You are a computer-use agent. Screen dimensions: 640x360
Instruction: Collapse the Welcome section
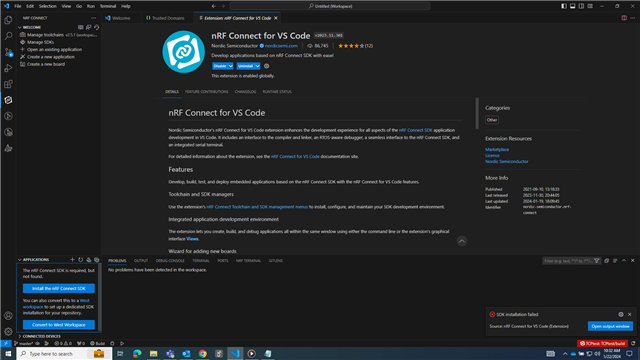click(x=20, y=27)
